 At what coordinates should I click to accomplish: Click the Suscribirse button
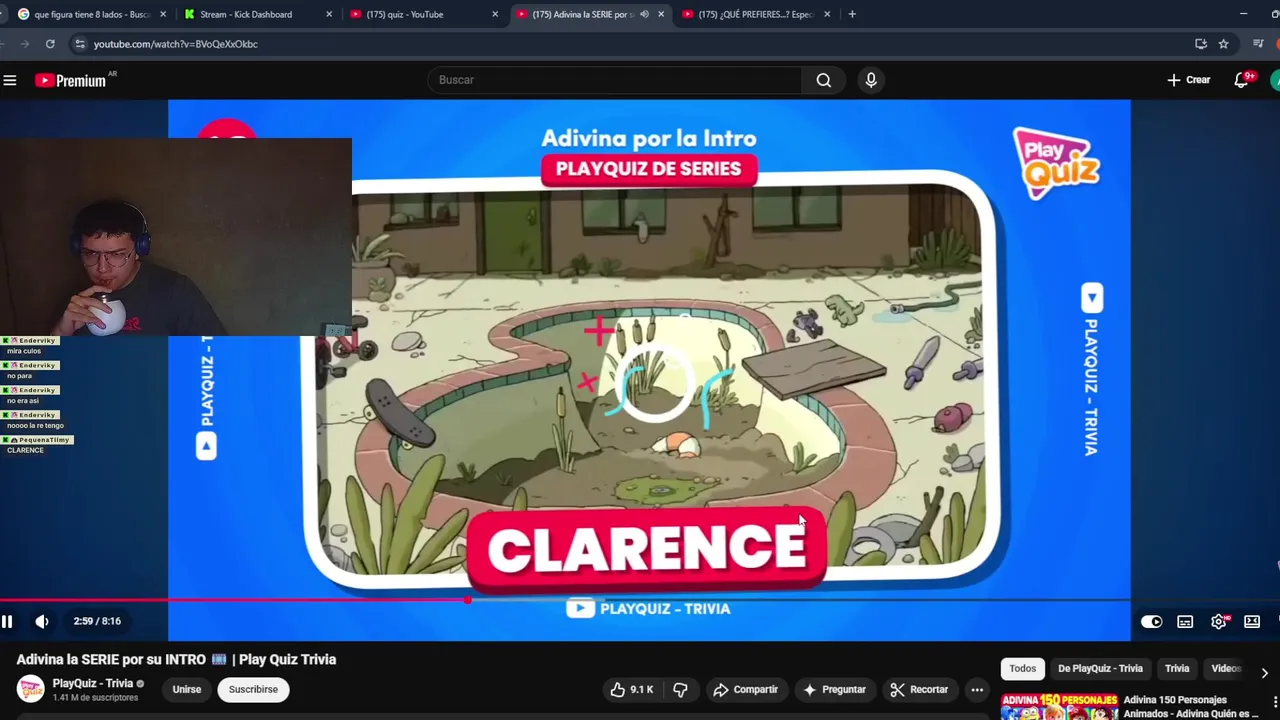point(253,689)
